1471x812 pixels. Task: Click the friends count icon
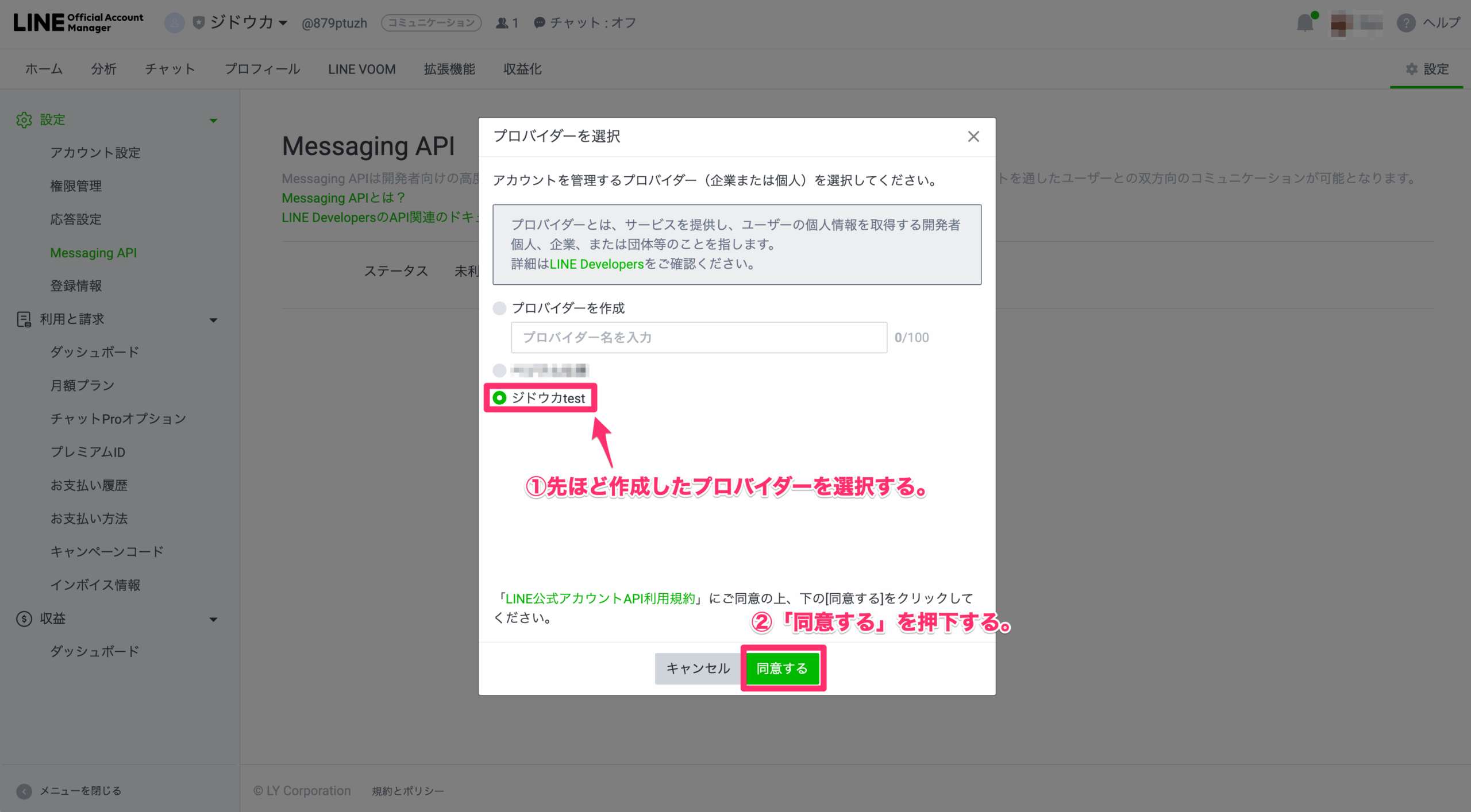(x=502, y=23)
